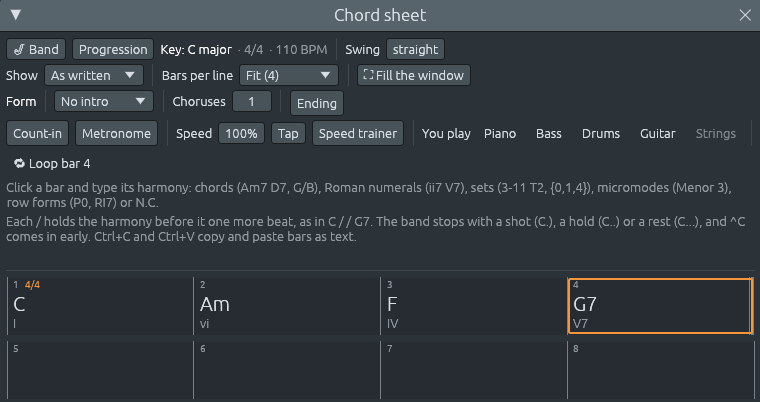Start the Speed trainer
Viewport: 760px width, 402px height.
[x=358, y=133]
